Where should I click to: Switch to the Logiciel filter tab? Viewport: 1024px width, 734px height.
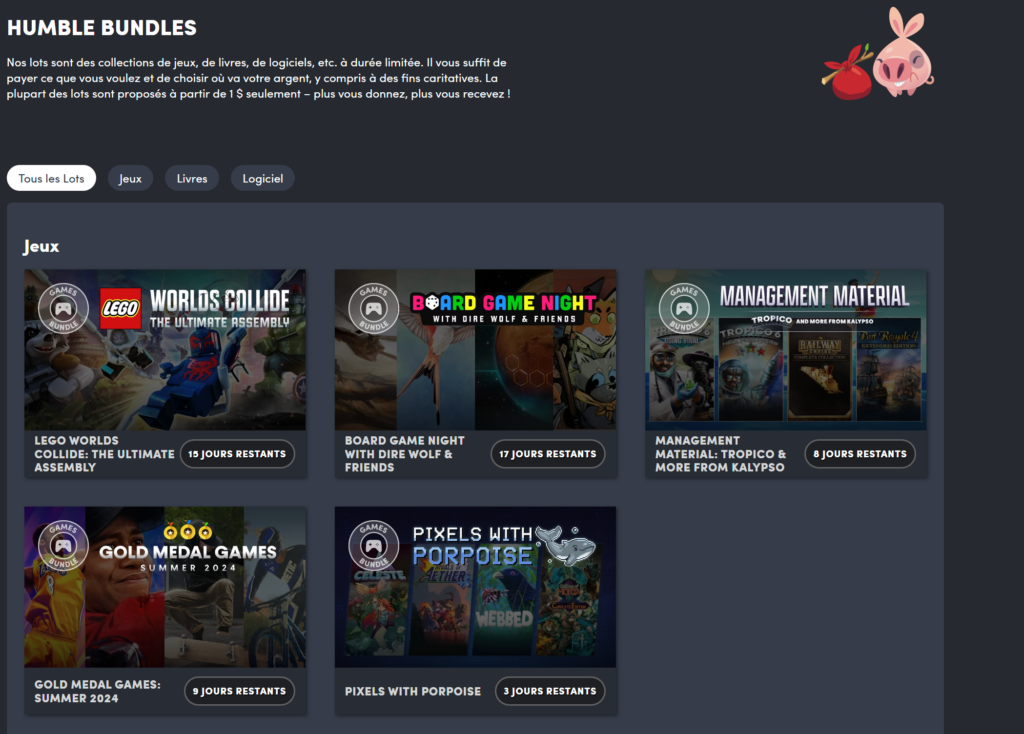click(x=263, y=178)
